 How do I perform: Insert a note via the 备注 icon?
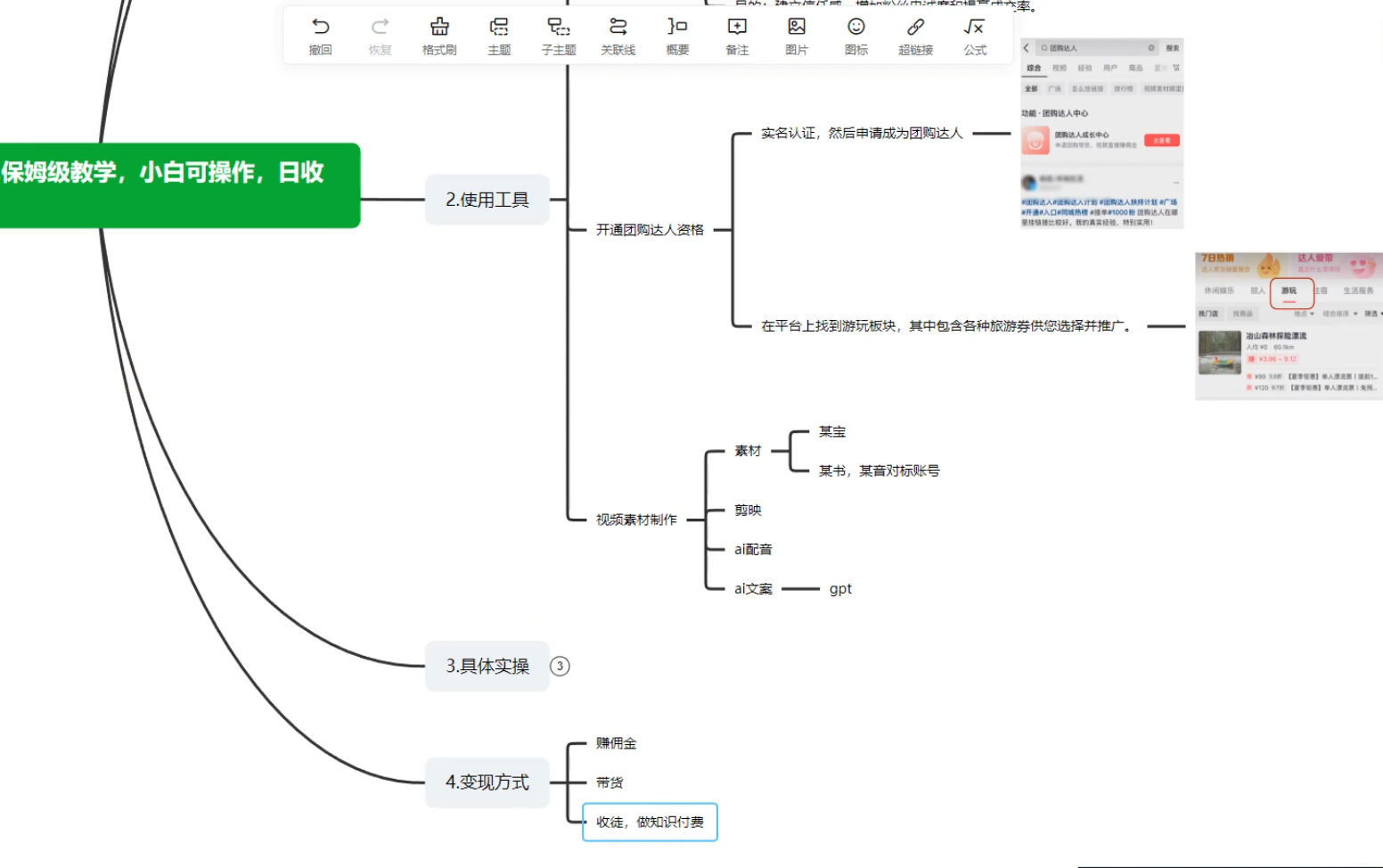[x=737, y=28]
